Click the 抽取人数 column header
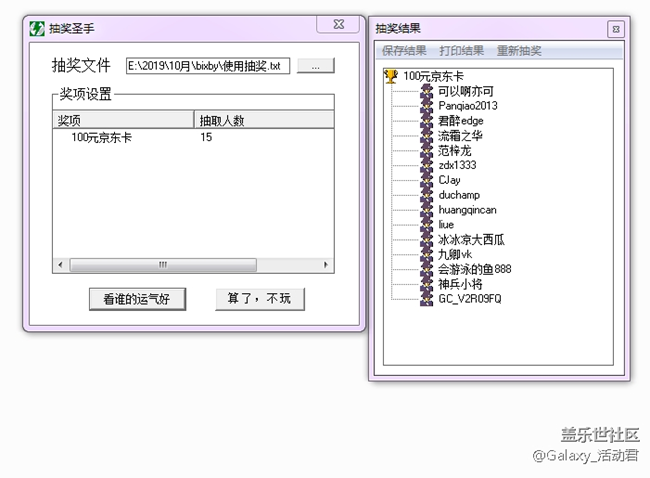Screen dimensions: 650x478 pos(264,120)
